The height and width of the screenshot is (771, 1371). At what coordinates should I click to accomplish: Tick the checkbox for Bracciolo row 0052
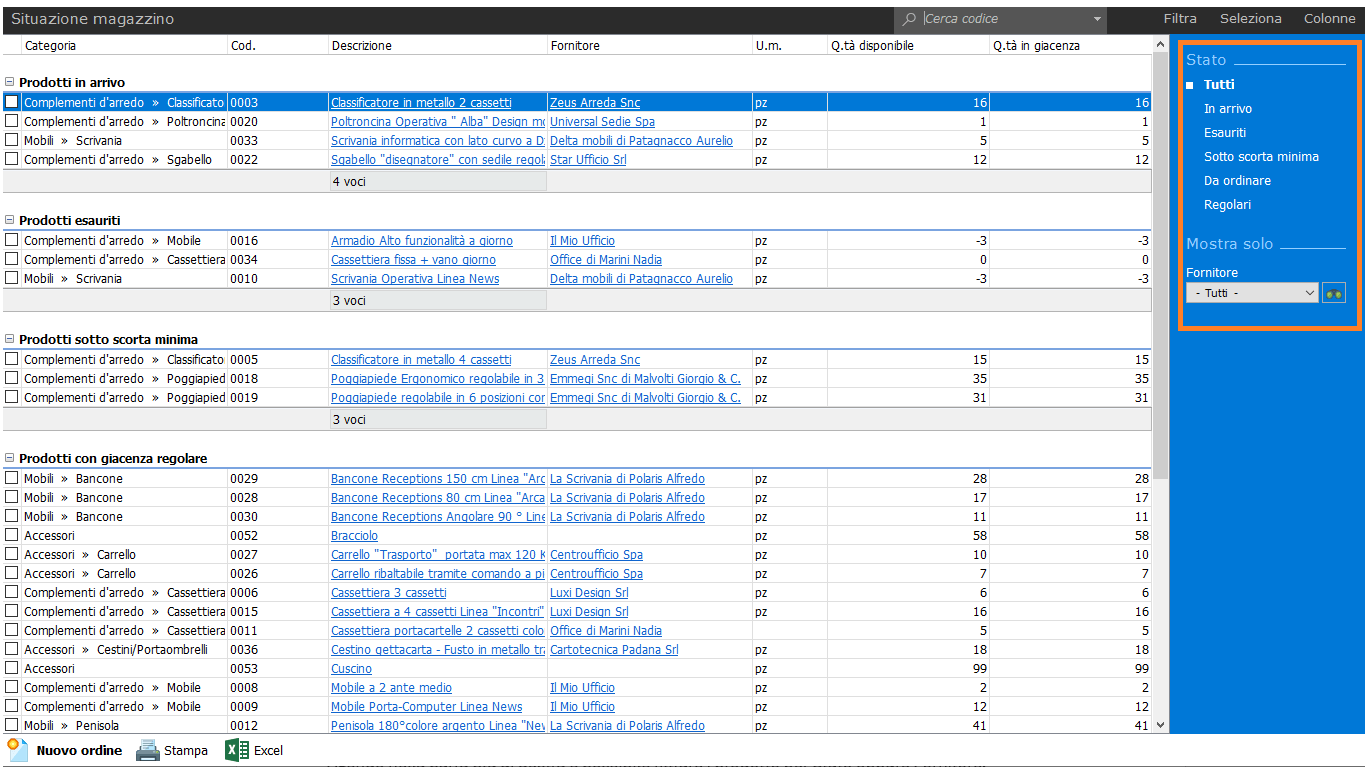point(12,535)
